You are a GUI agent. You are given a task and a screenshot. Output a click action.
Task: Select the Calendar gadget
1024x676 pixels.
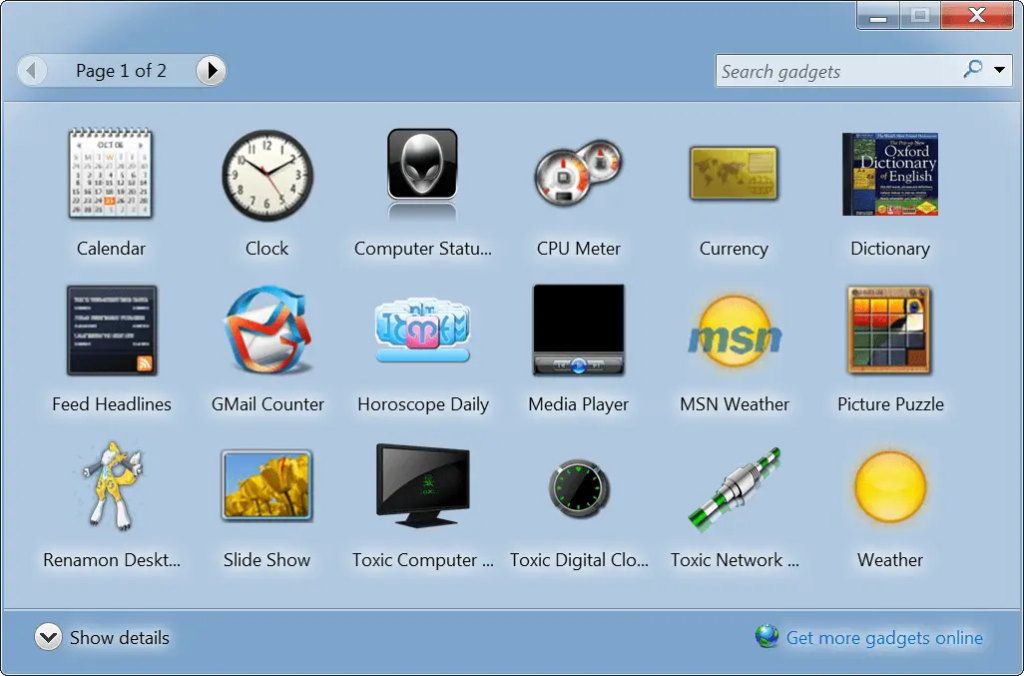point(111,173)
